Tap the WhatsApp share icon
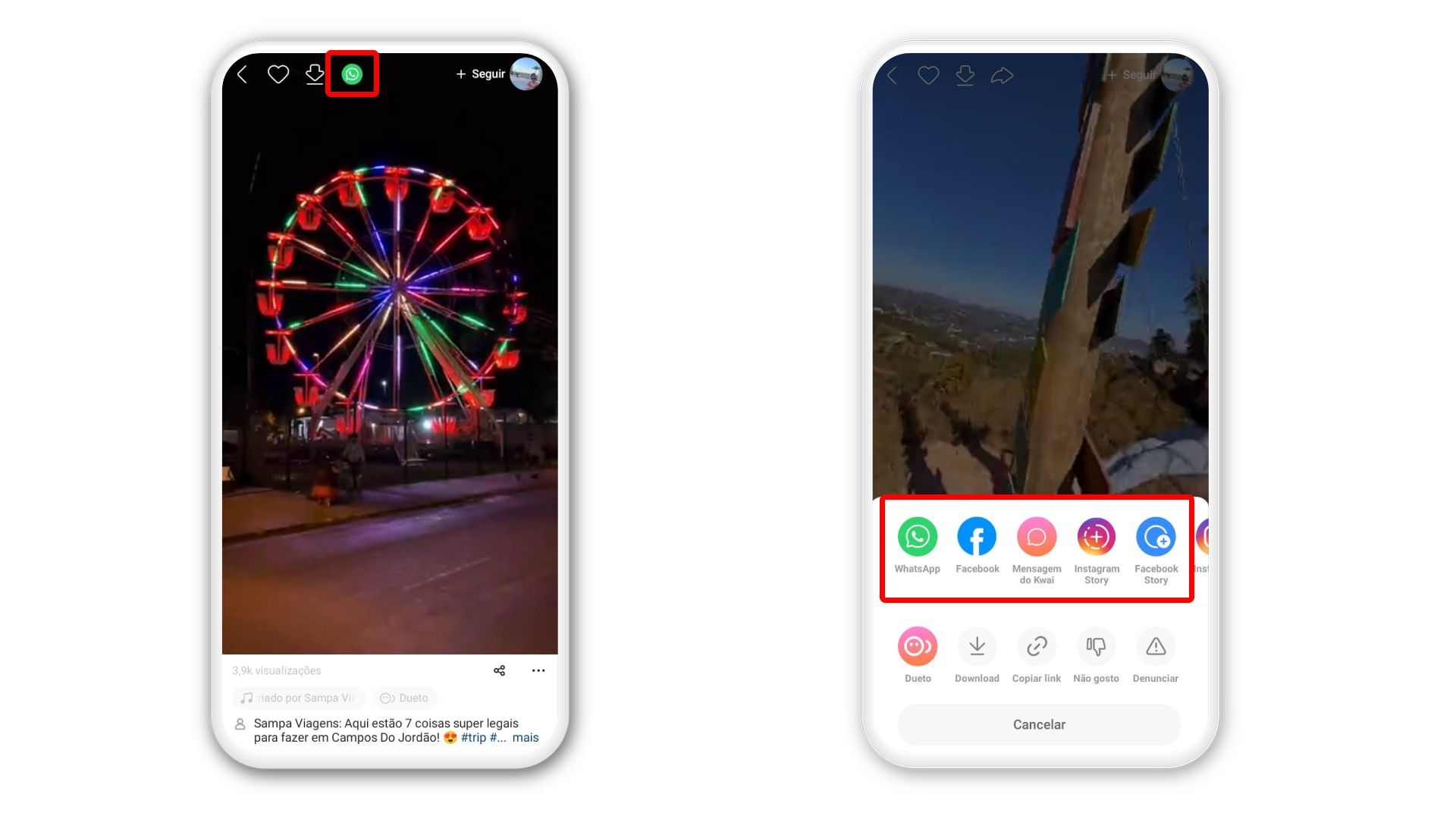1456x819 pixels. click(x=918, y=536)
